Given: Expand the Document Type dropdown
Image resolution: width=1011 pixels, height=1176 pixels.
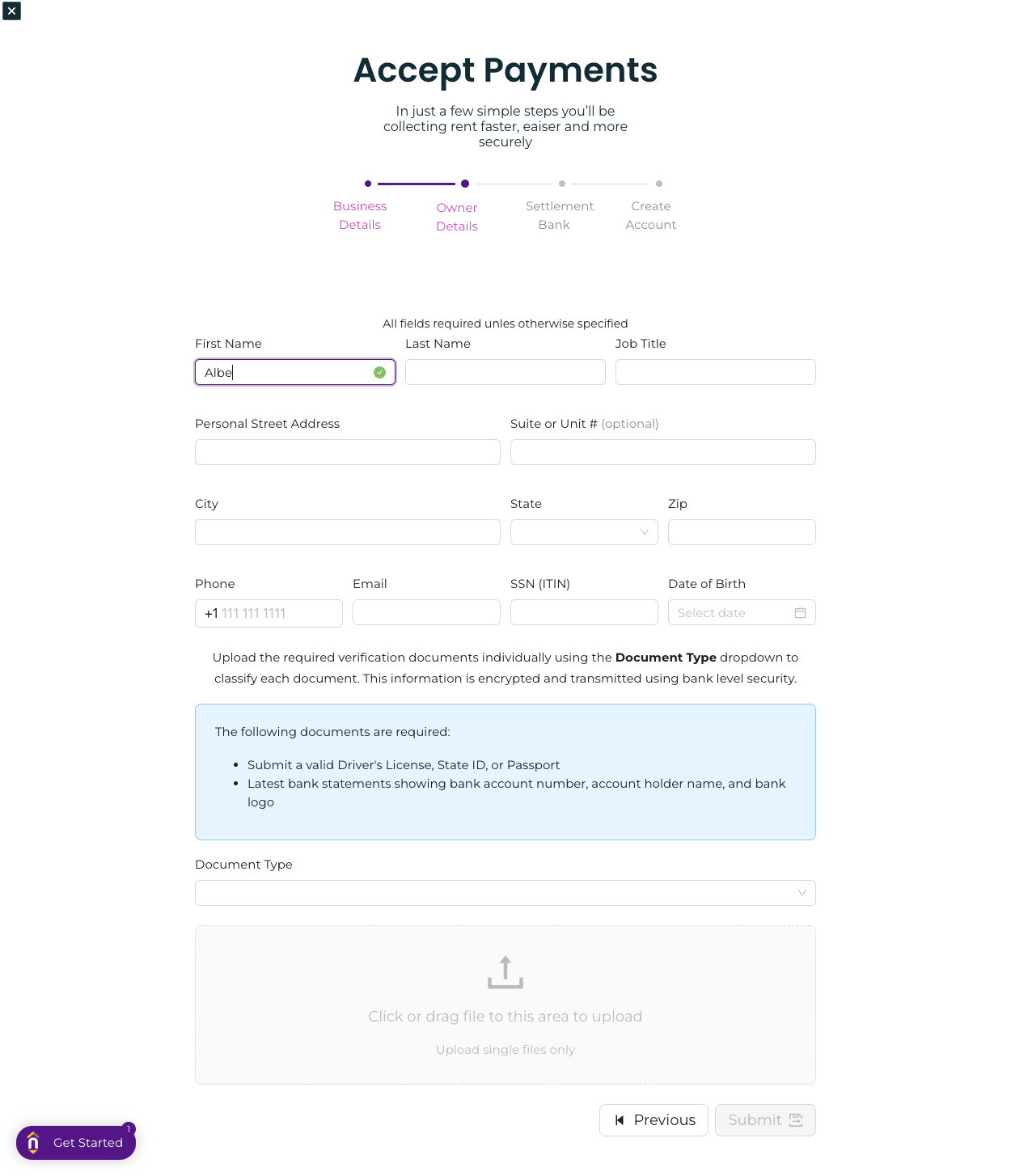Looking at the screenshot, I should [x=505, y=893].
